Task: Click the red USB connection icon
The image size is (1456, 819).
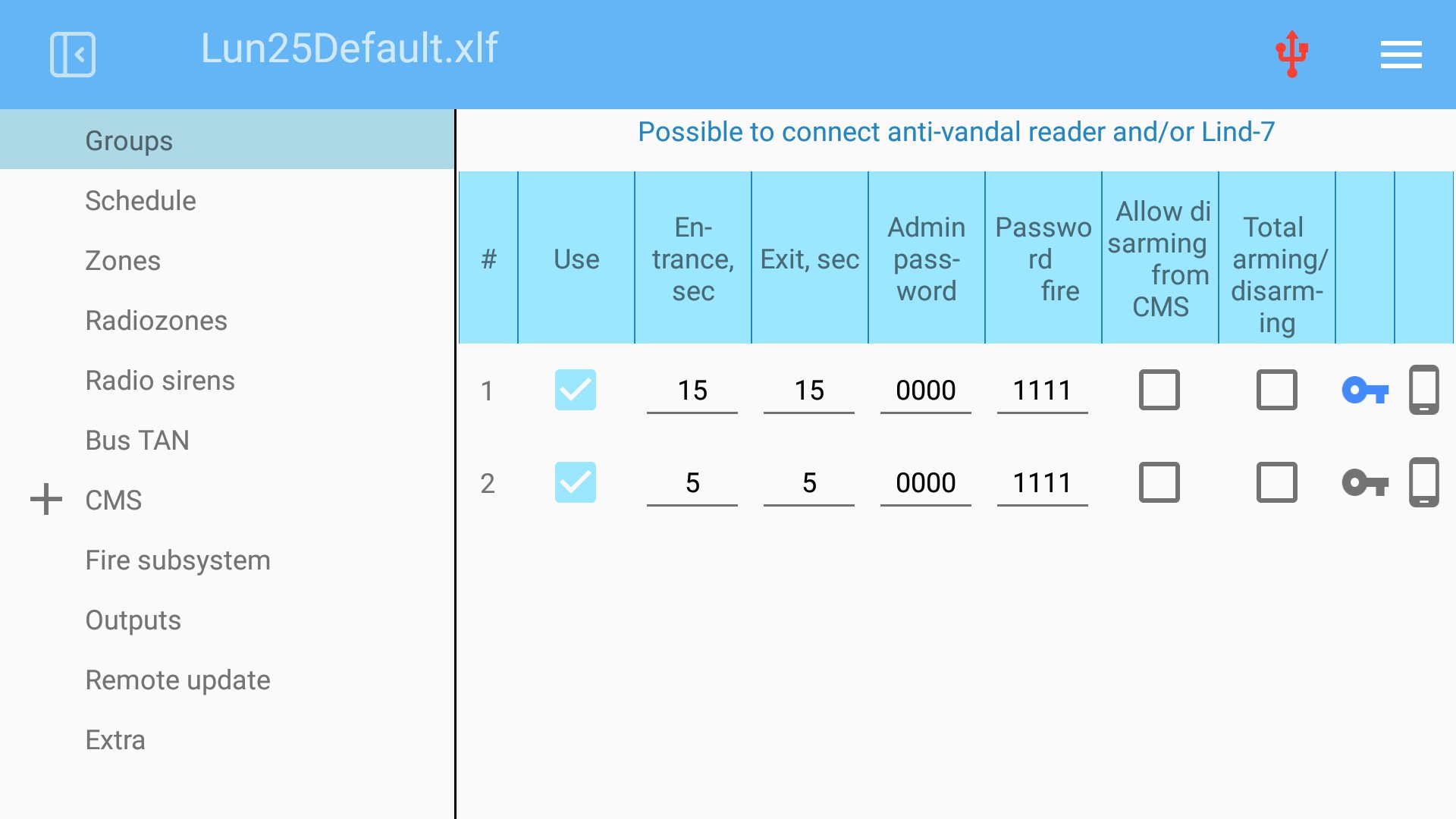Action: (x=1291, y=54)
